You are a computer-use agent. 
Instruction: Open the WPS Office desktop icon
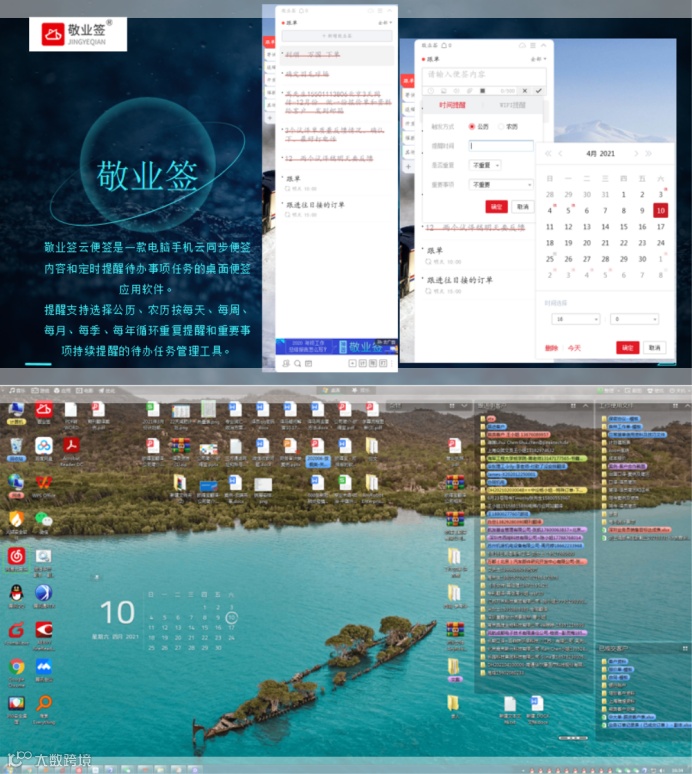tap(43, 482)
